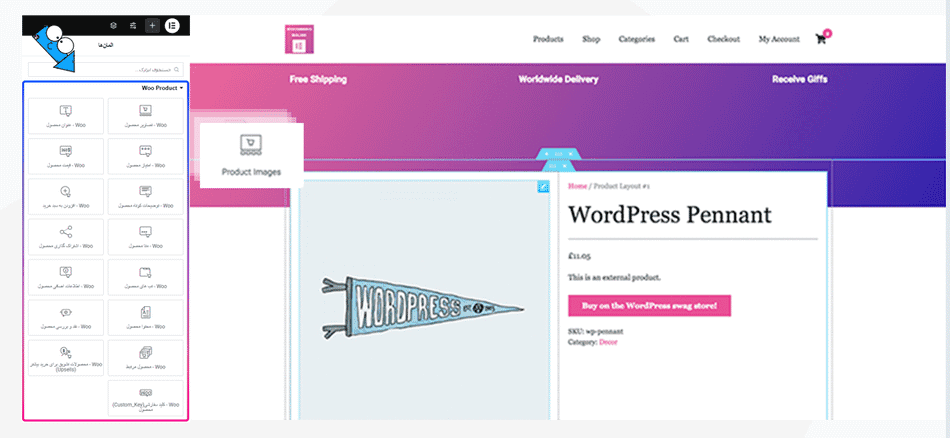This screenshot has height=438, width=950.
Task: Pick the Woo Product Content widget
Action: pyautogui.click(x=145, y=317)
